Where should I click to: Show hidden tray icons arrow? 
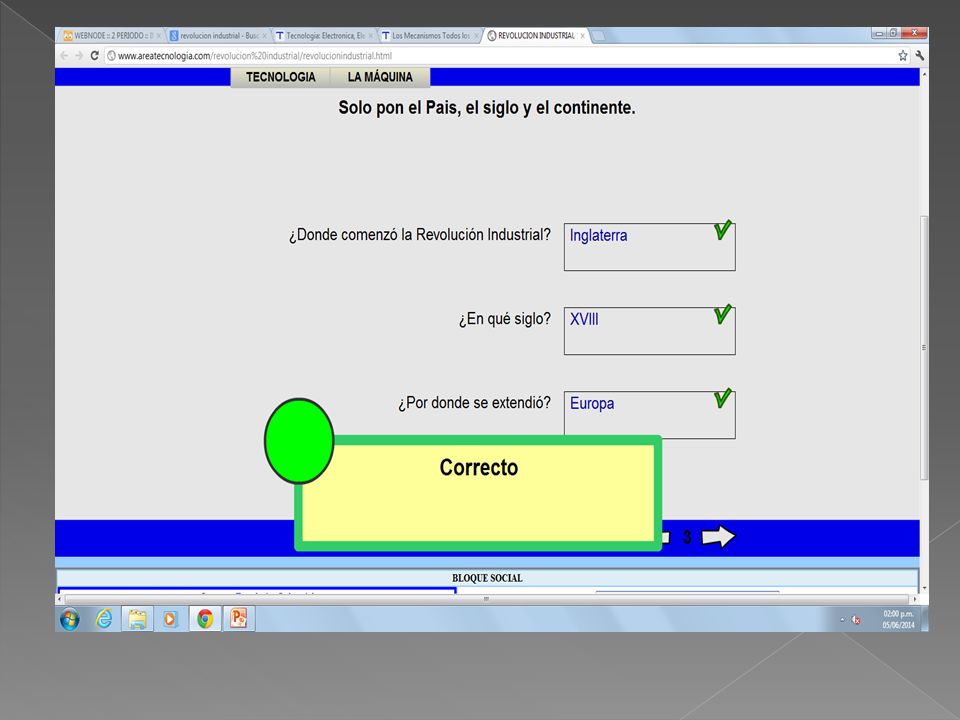point(842,620)
